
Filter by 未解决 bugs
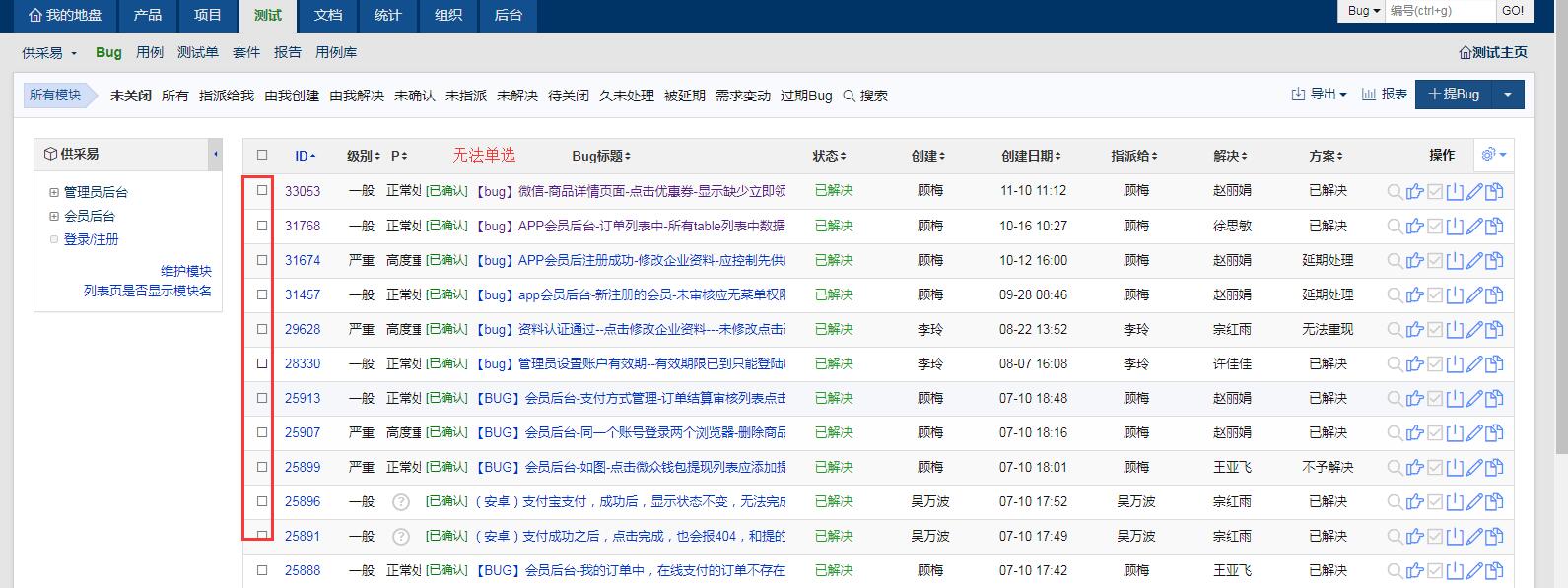pos(517,96)
